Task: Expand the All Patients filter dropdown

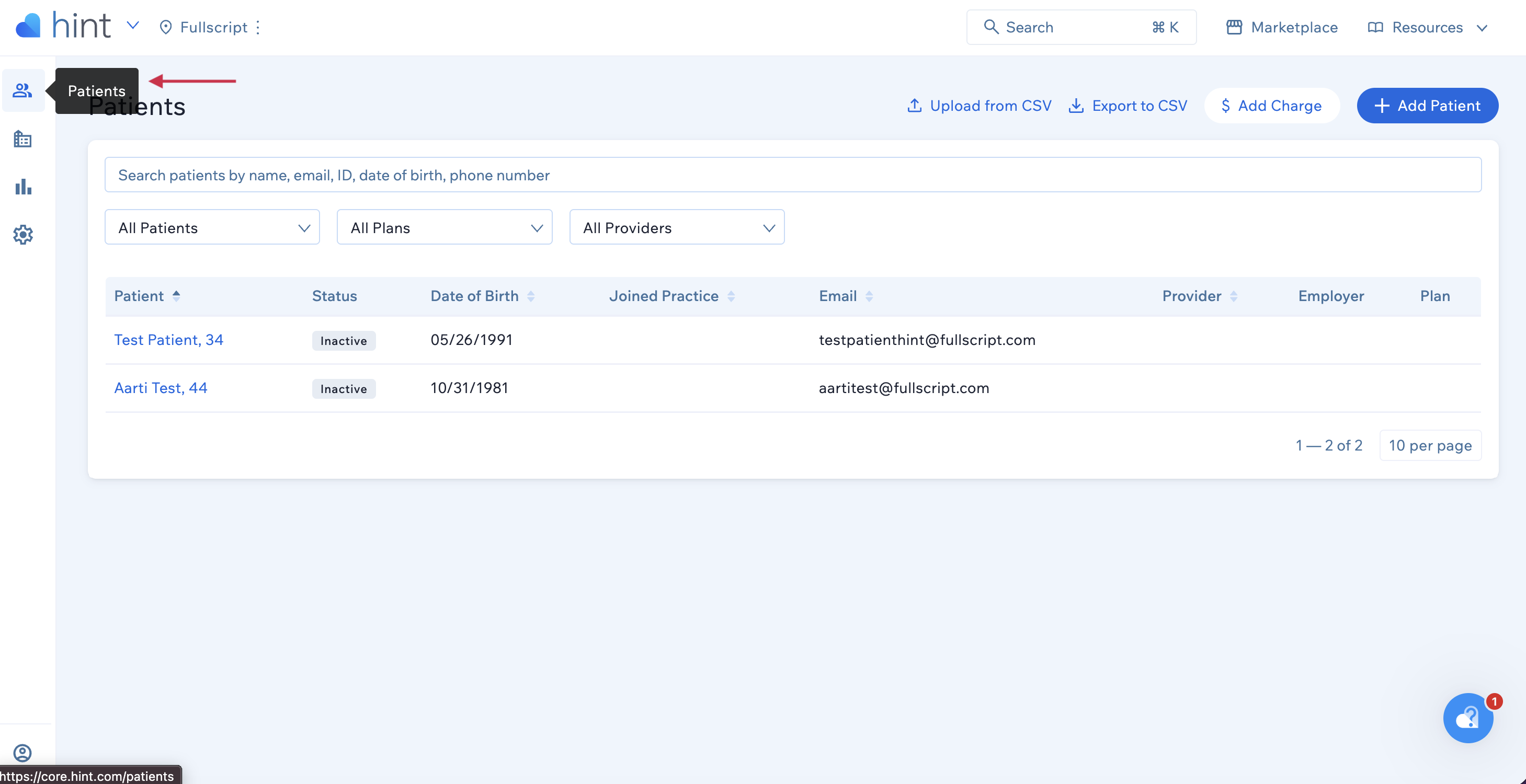Action: pos(212,227)
